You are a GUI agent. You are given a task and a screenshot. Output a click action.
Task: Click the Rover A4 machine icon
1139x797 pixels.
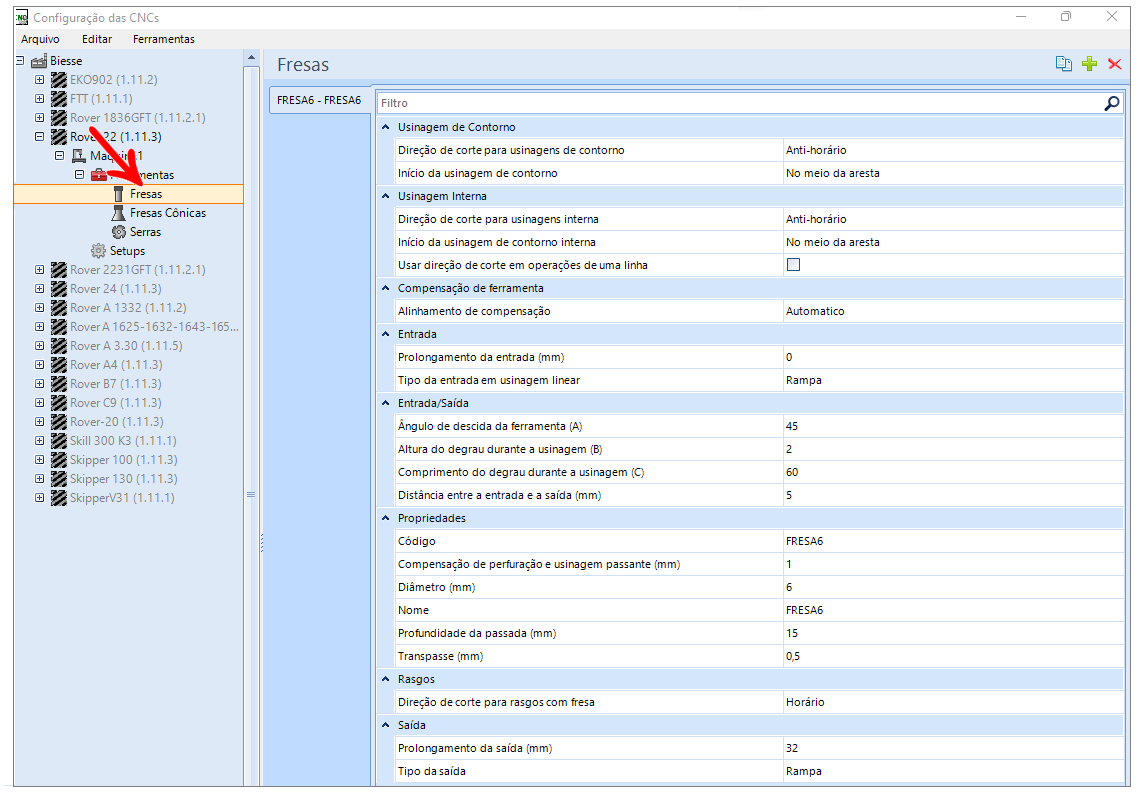pyautogui.click(x=59, y=365)
